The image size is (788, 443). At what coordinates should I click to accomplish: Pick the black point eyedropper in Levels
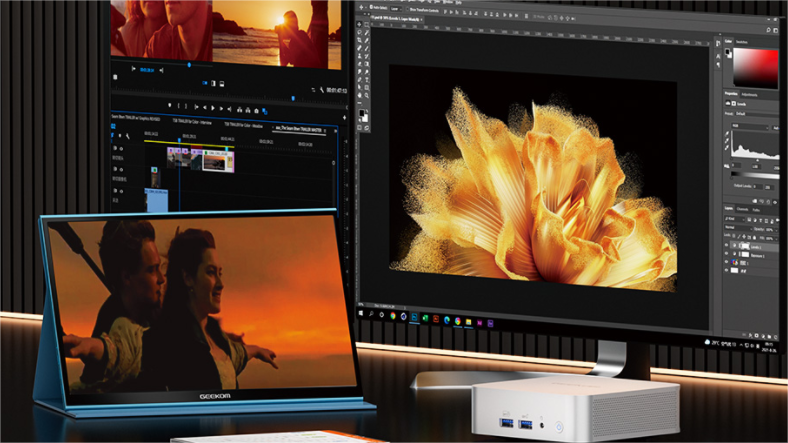727,134
